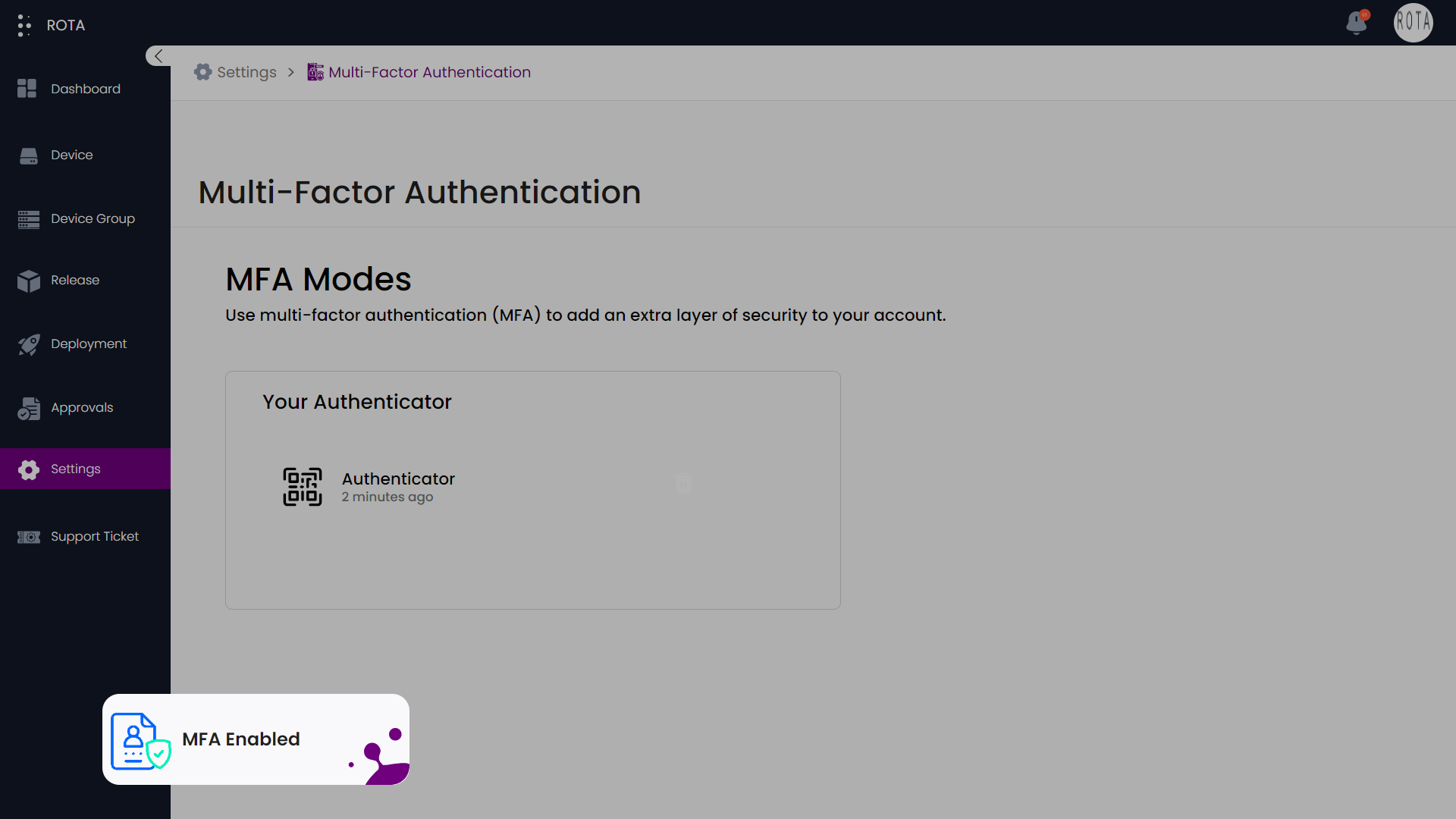Open the ROTA user avatar menu
The width and height of the screenshot is (1456, 819).
[1413, 23]
